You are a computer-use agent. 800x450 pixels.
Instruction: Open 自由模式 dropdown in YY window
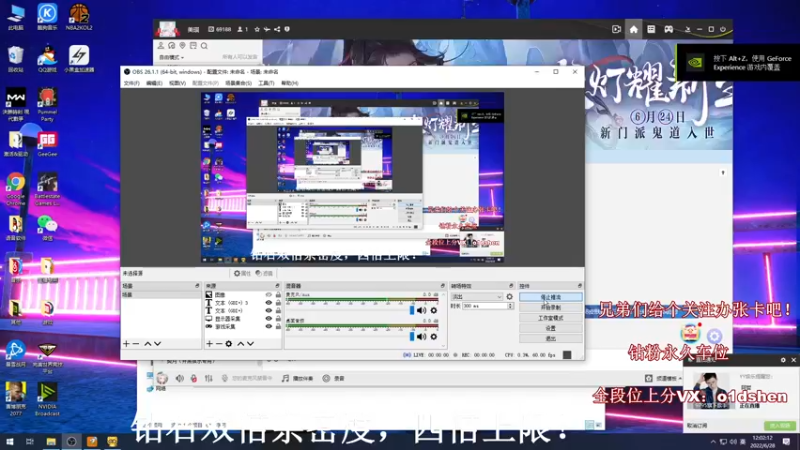(171, 57)
